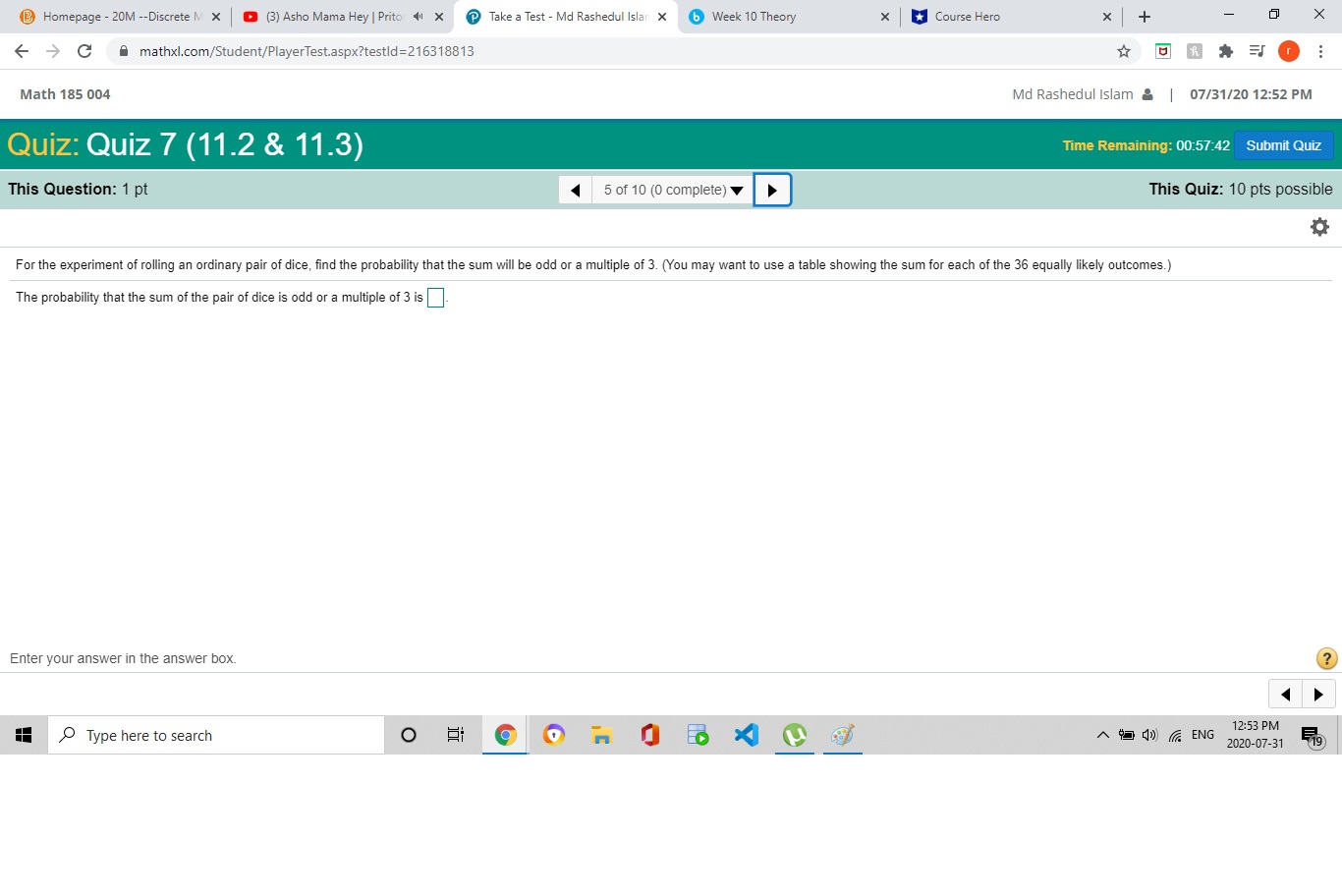
Task: Click the probability answer input box
Action: click(x=435, y=298)
